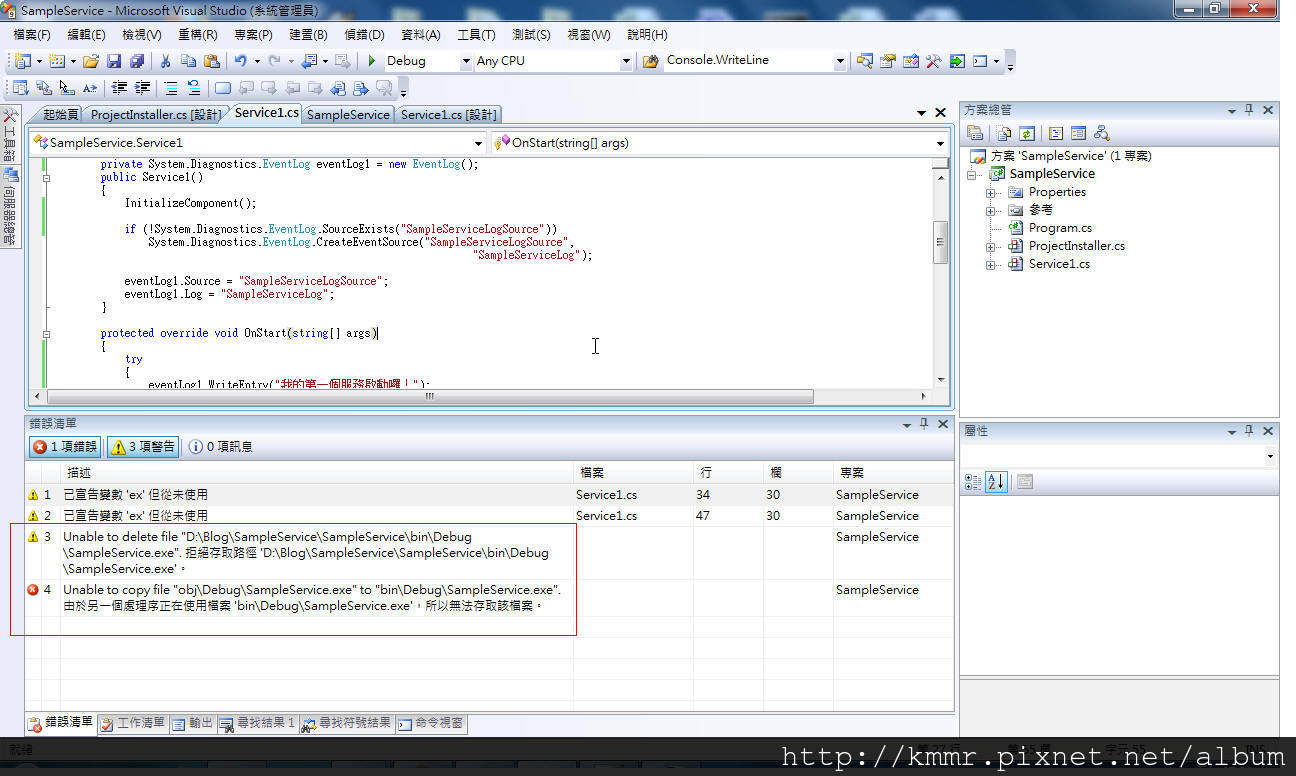Click the Properties icon in the 方案總管 toolbar
Image resolution: width=1296 pixels, height=776 pixels.
pyautogui.click(x=975, y=133)
